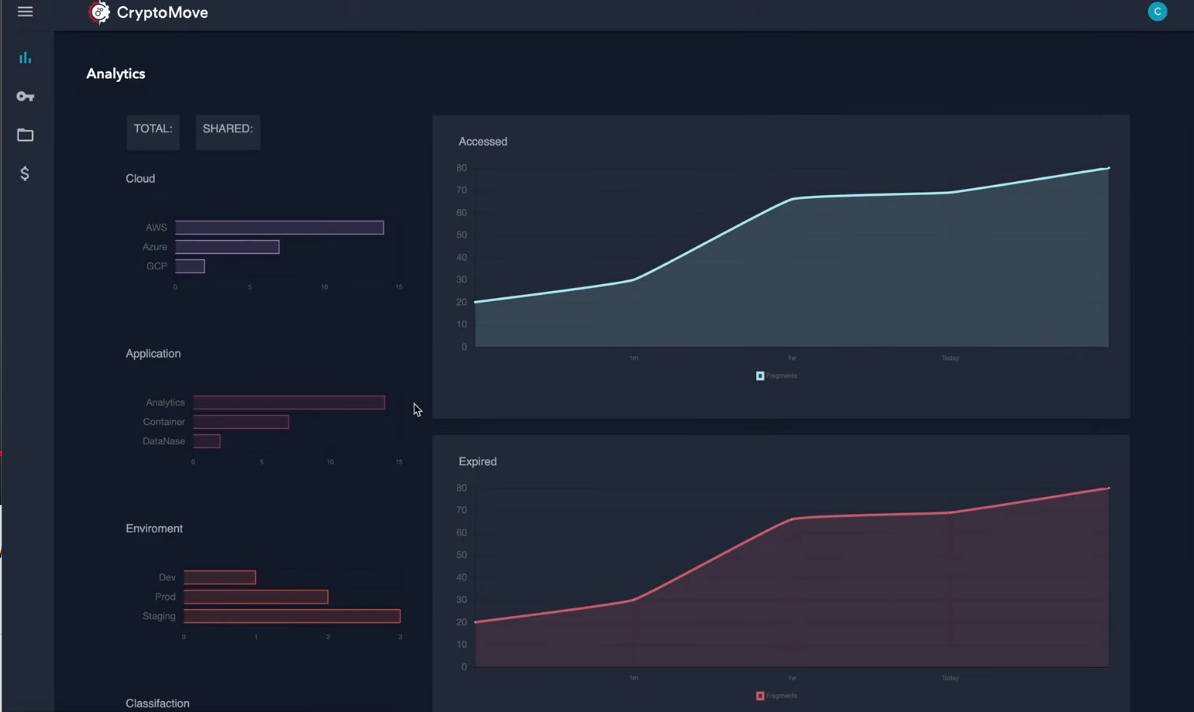Select the Azure bar in Cloud chart
Image resolution: width=1194 pixels, height=712 pixels.
point(227,247)
